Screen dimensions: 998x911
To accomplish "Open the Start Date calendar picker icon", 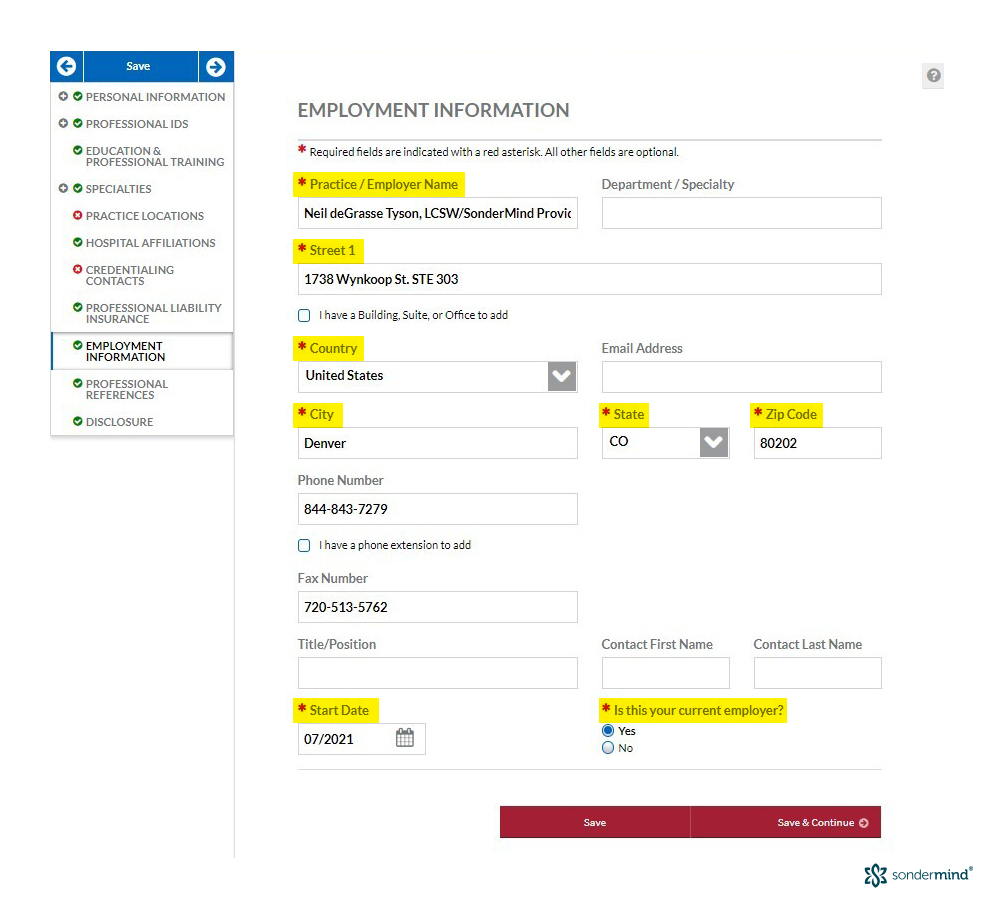I will [x=405, y=738].
